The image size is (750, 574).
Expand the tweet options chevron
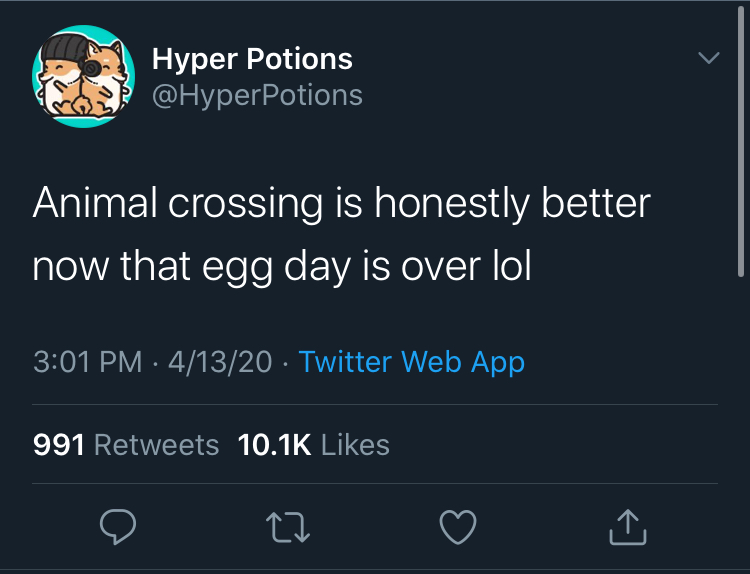[707, 59]
